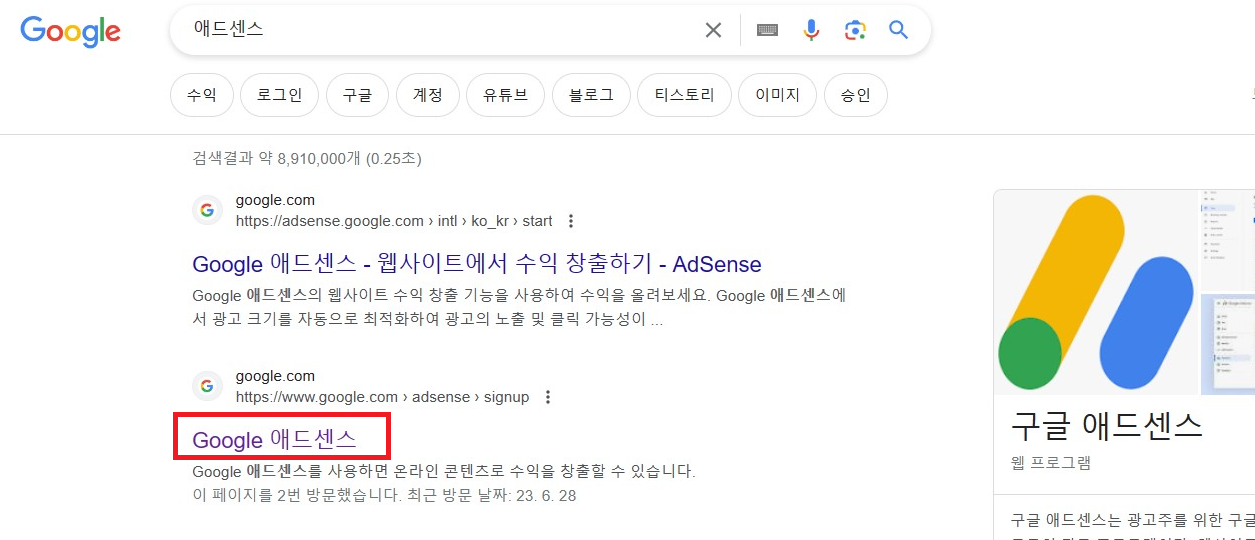The width and height of the screenshot is (1255, 540).
Task: Open the more options dots beside the adsense signup URL
Action: (547, 397)
